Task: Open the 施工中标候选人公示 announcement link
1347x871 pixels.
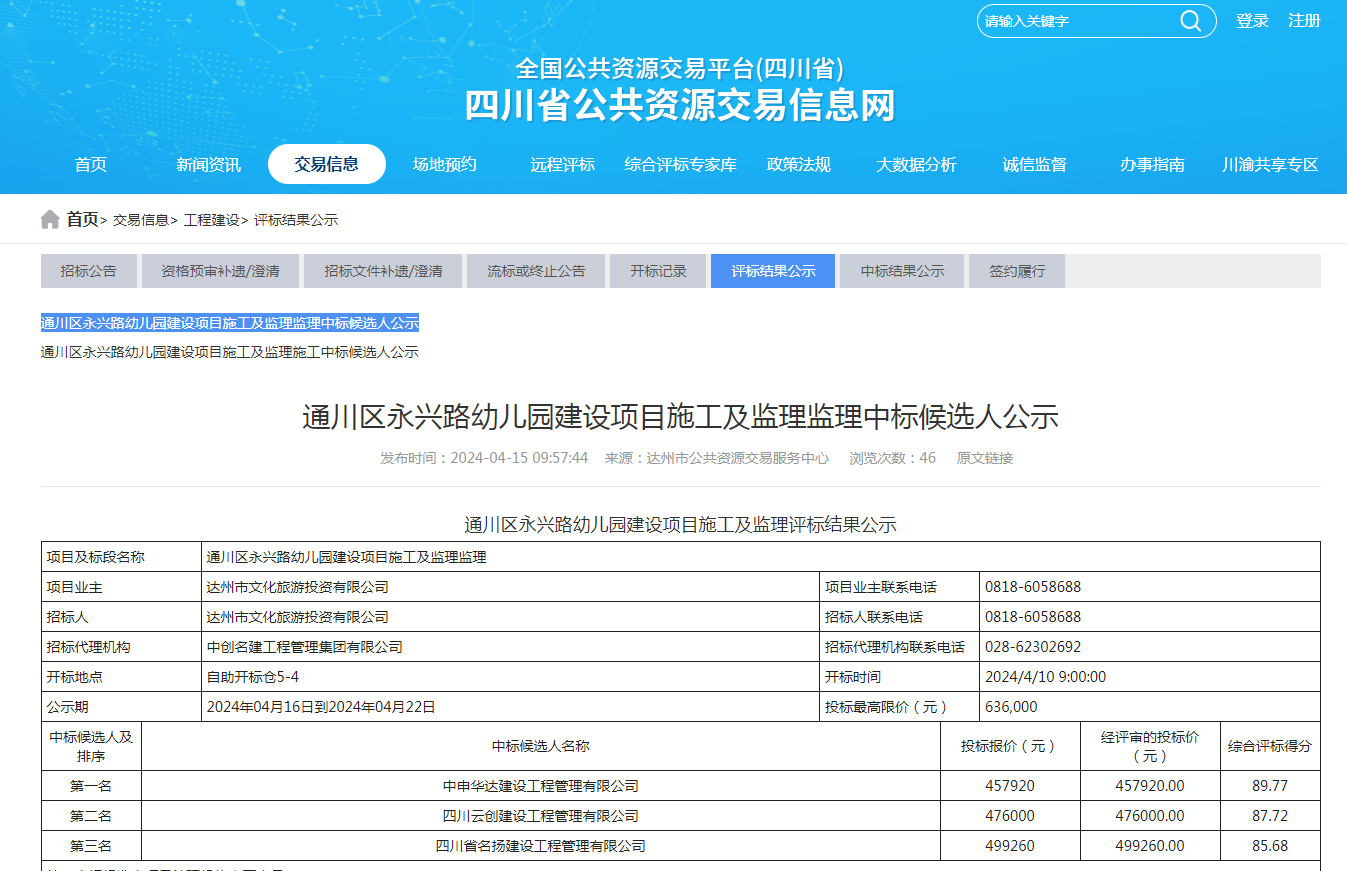Action: [229, 352]
